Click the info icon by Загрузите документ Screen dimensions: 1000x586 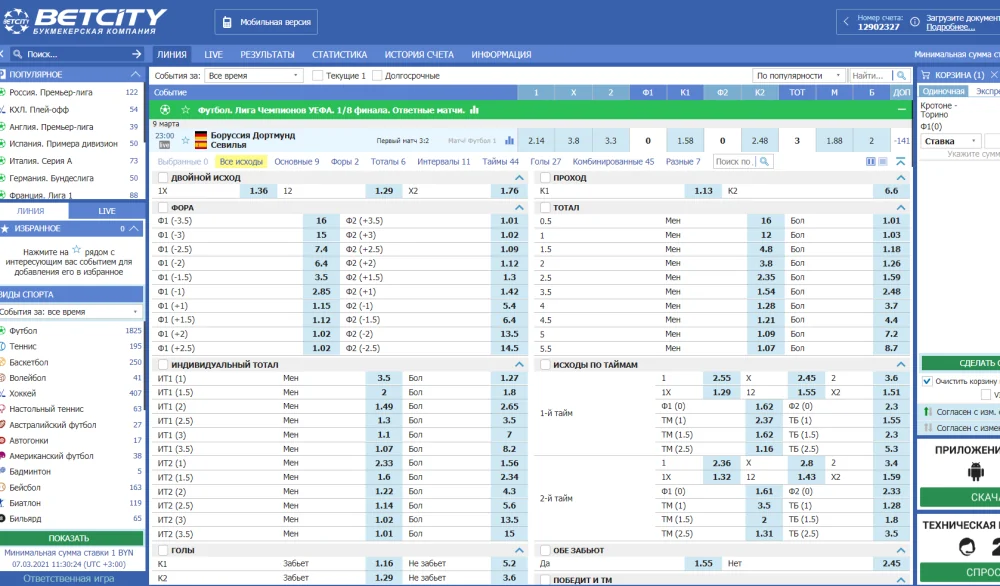pos(913,20)
